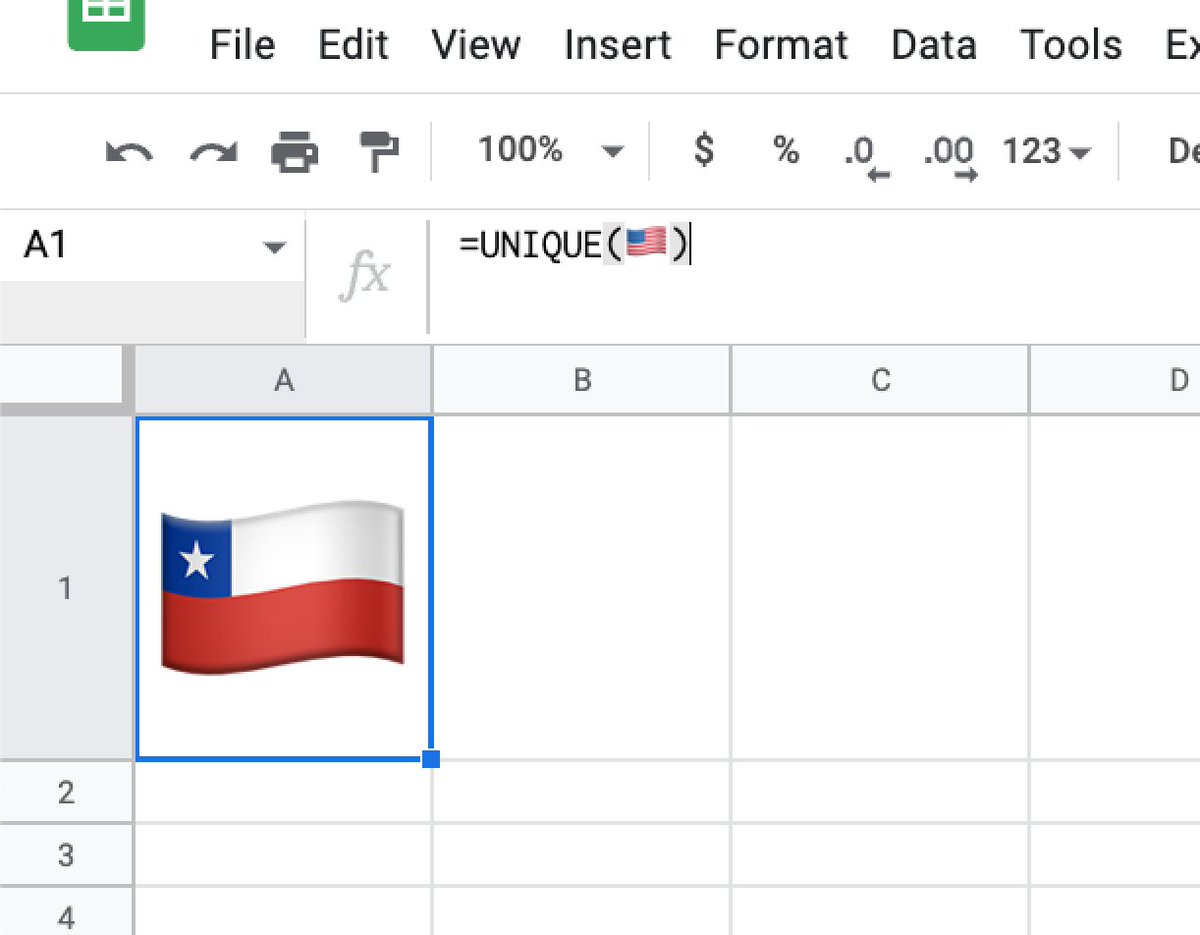
Task: Open the zoom 100% dropdown
Action: tap(550, 151)
